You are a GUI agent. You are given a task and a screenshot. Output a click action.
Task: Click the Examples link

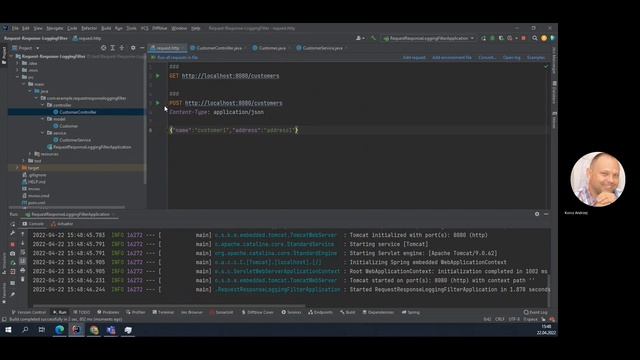pos(536,58)
